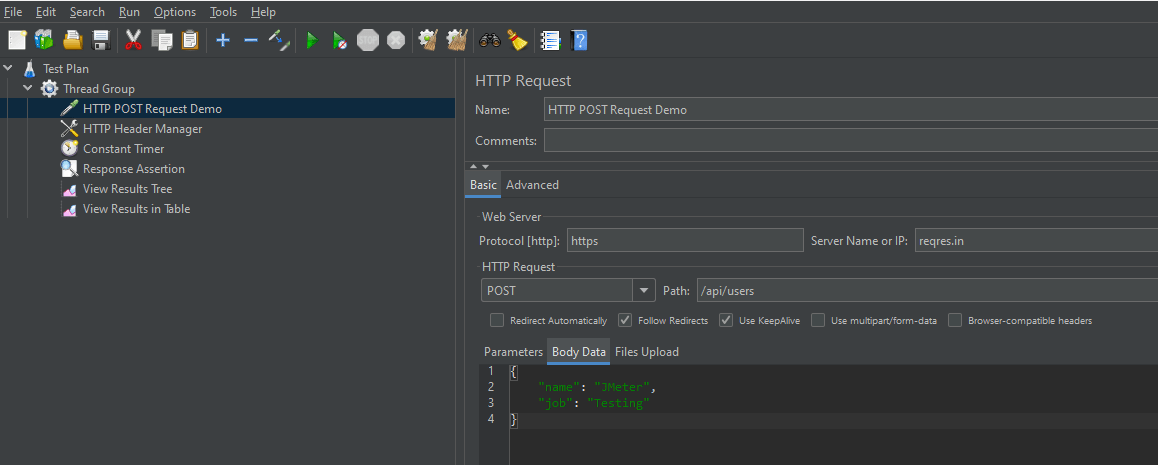This screenshot has width=1158, height=465.
Task: Switch to the Files Upload tab
Action: [646, 352]
